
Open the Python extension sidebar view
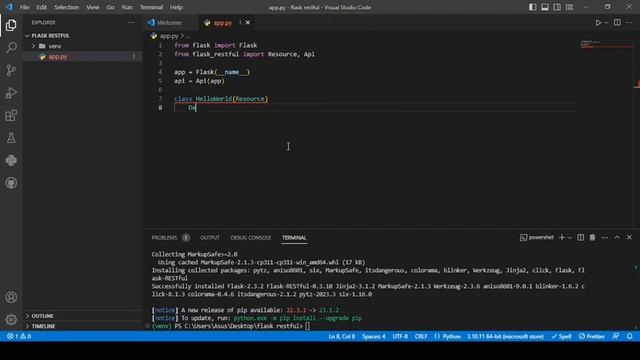click(11, 160)
